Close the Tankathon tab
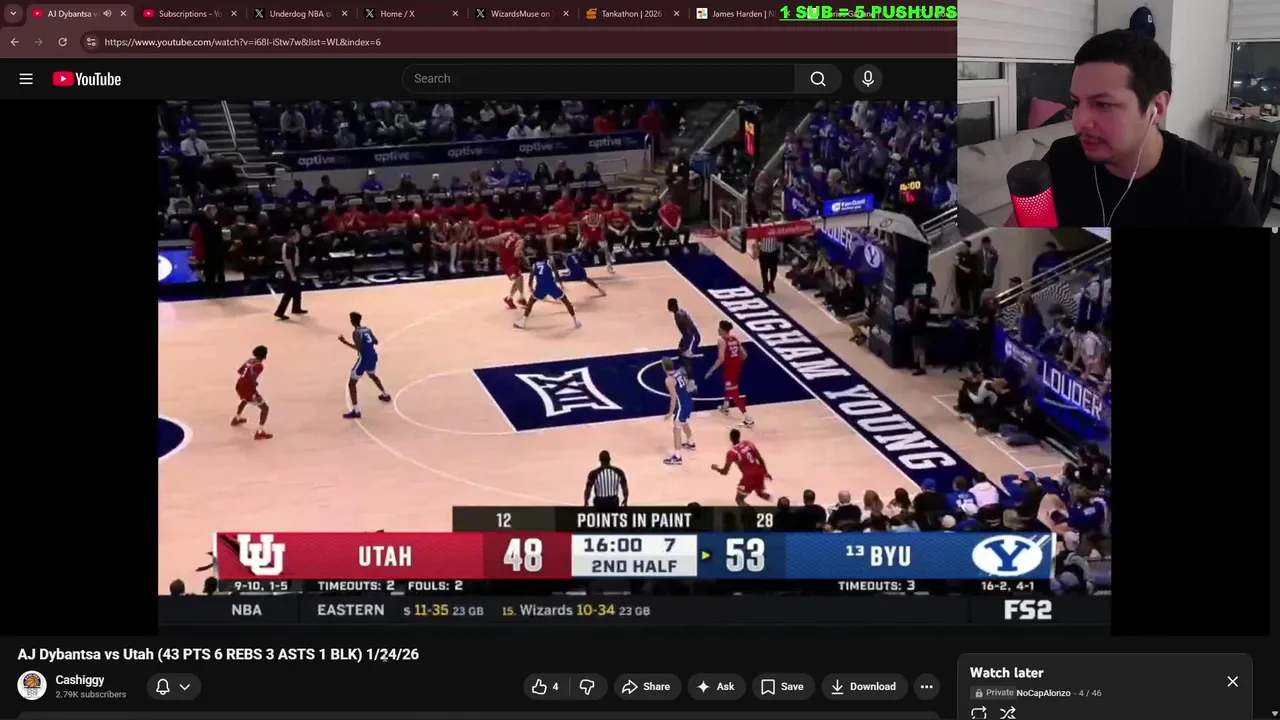1280x720 pixels. click(677, 13)
